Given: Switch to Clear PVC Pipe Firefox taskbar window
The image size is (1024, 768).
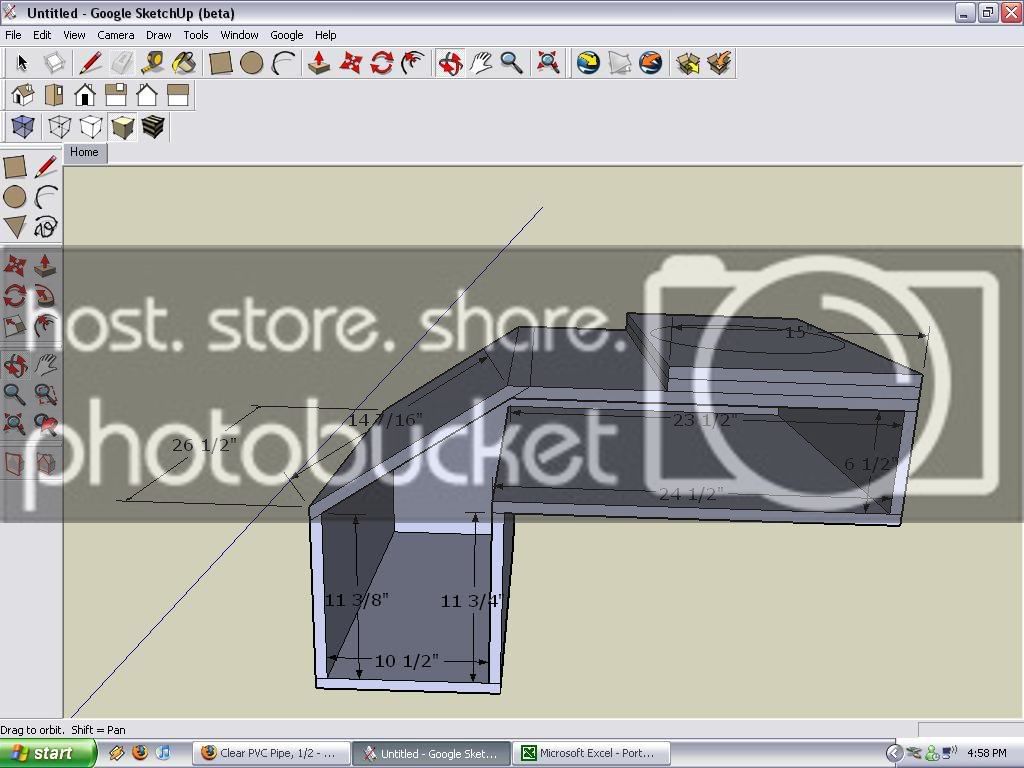Looking at the screenshot, I should tap(271, 754).
